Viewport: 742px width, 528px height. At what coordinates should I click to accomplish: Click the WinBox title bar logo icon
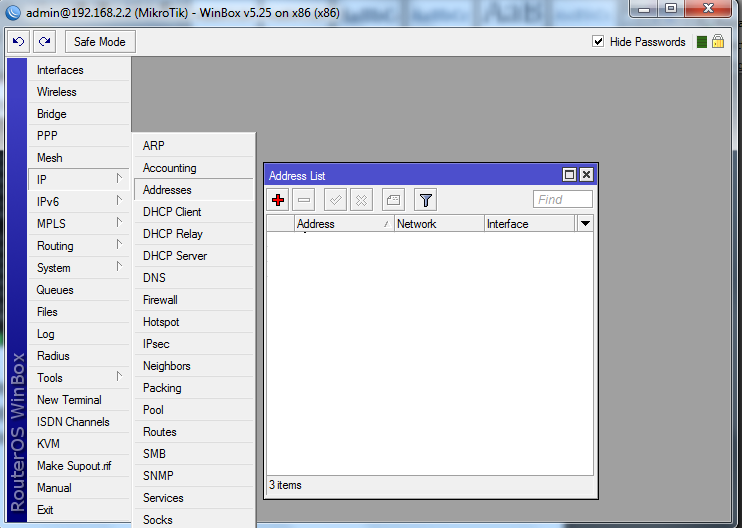[x=13, y=12]
